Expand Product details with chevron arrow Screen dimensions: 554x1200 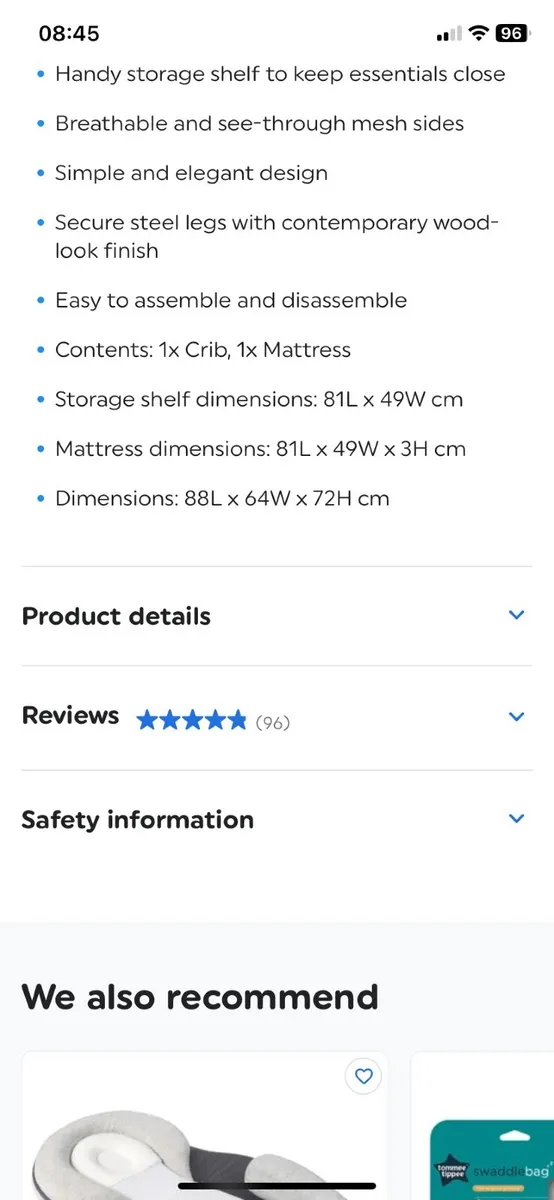(x=516, y=615)
